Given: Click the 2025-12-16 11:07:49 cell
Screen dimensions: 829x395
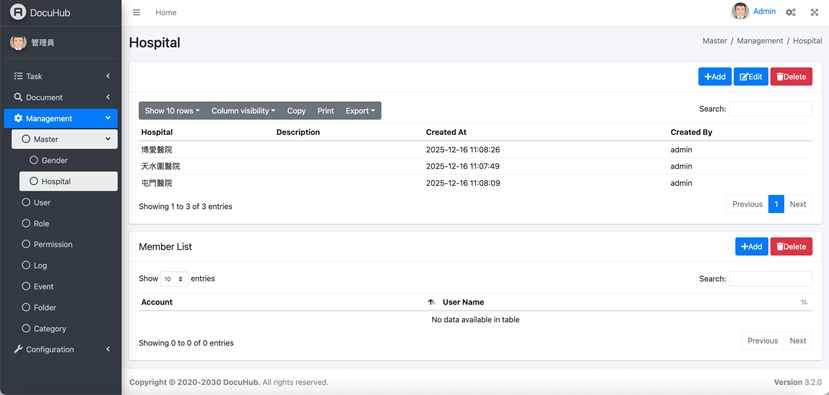Looking at the screenshot, I should point(463,166).
